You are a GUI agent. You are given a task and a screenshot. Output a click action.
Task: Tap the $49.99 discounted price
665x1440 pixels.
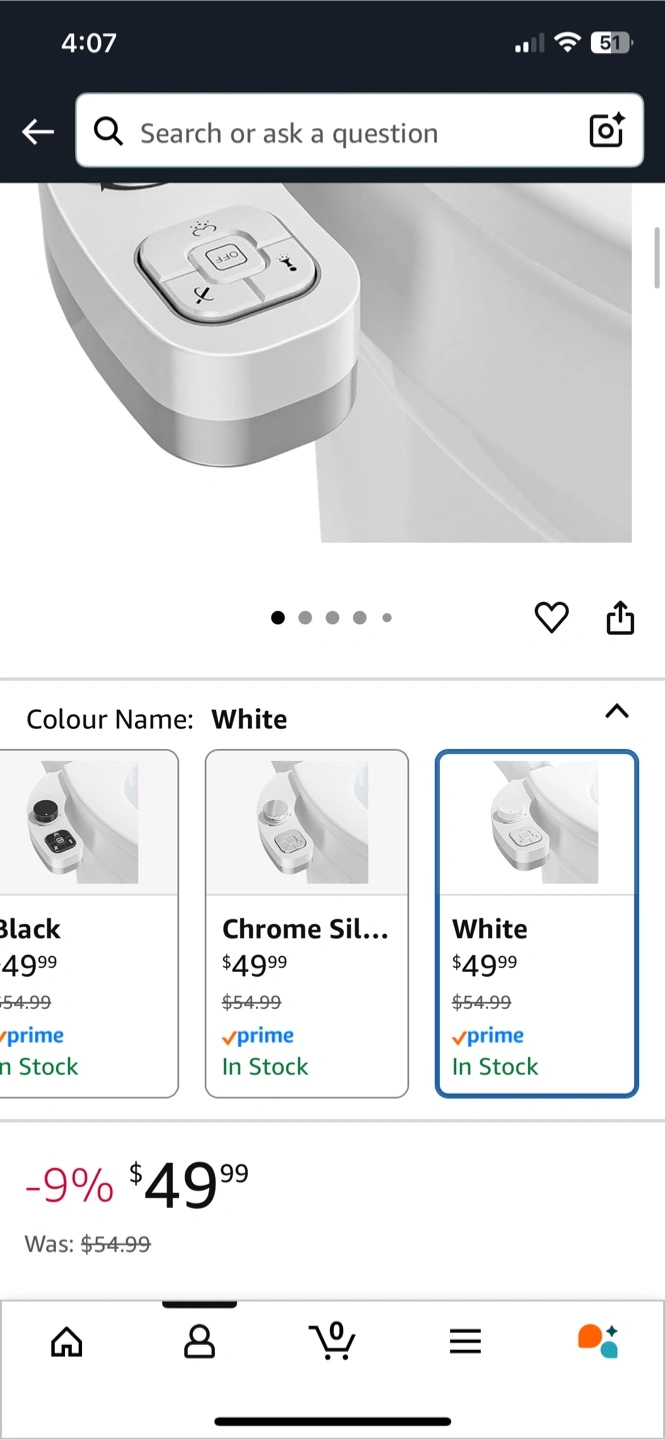(x=190, y=1185)
